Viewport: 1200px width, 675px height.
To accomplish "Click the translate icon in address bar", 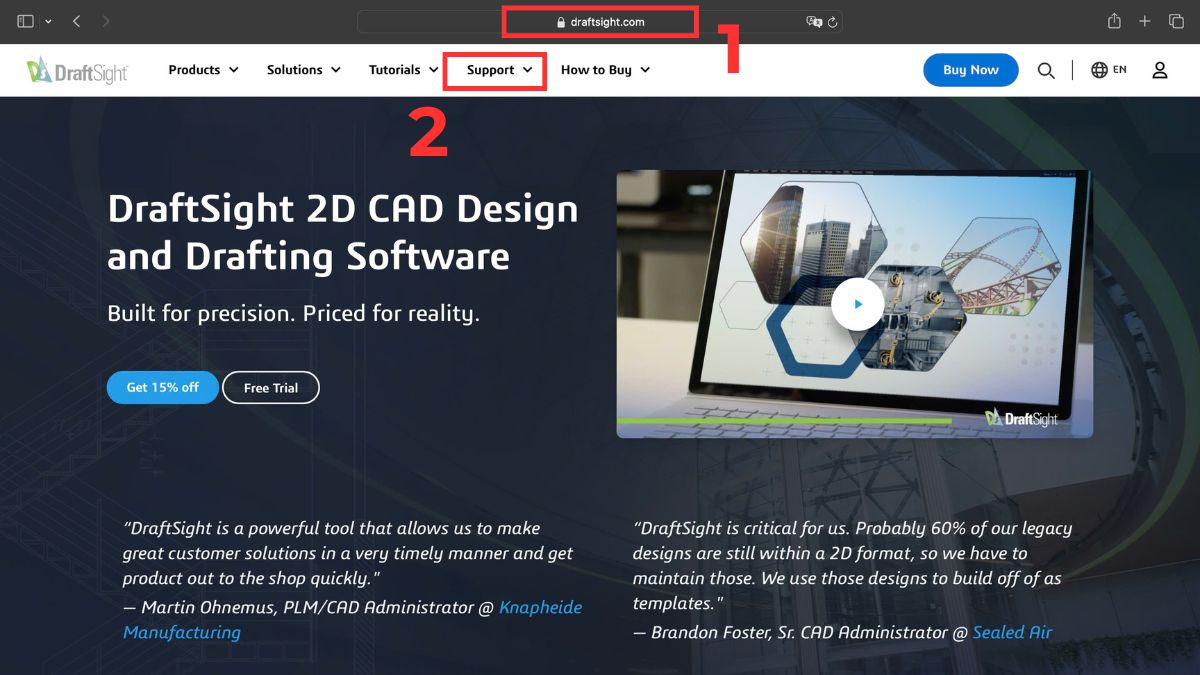I will click(814, 21).
